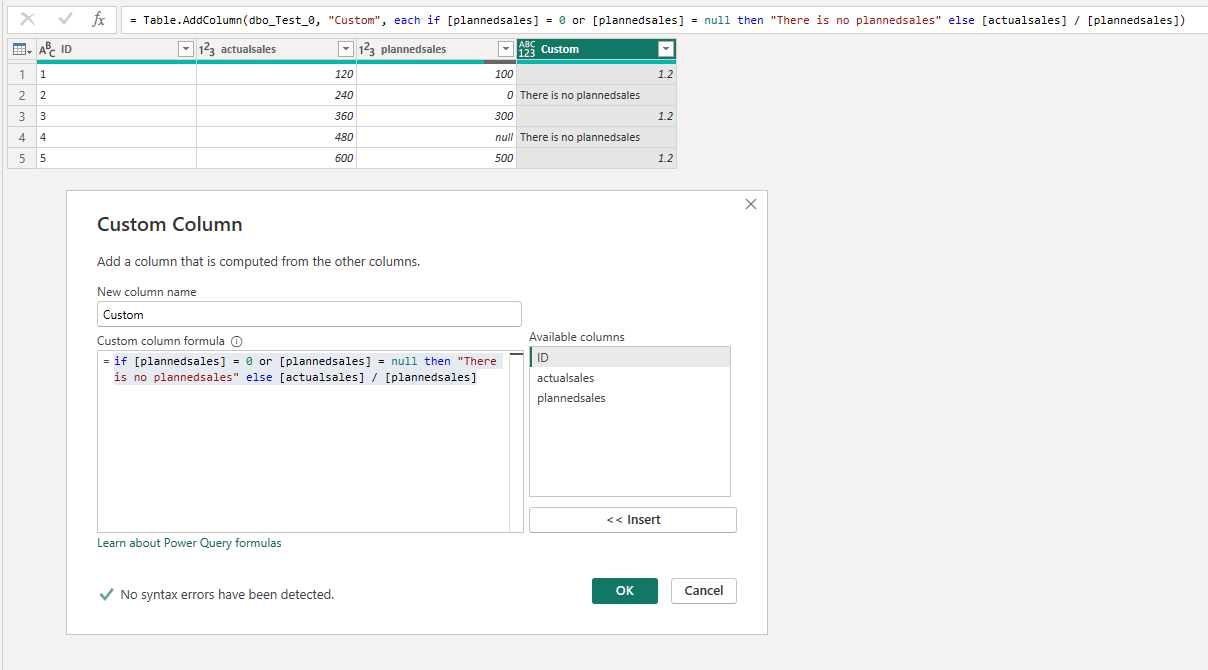
Task: Select row number 4
Action: coord(21,137)
